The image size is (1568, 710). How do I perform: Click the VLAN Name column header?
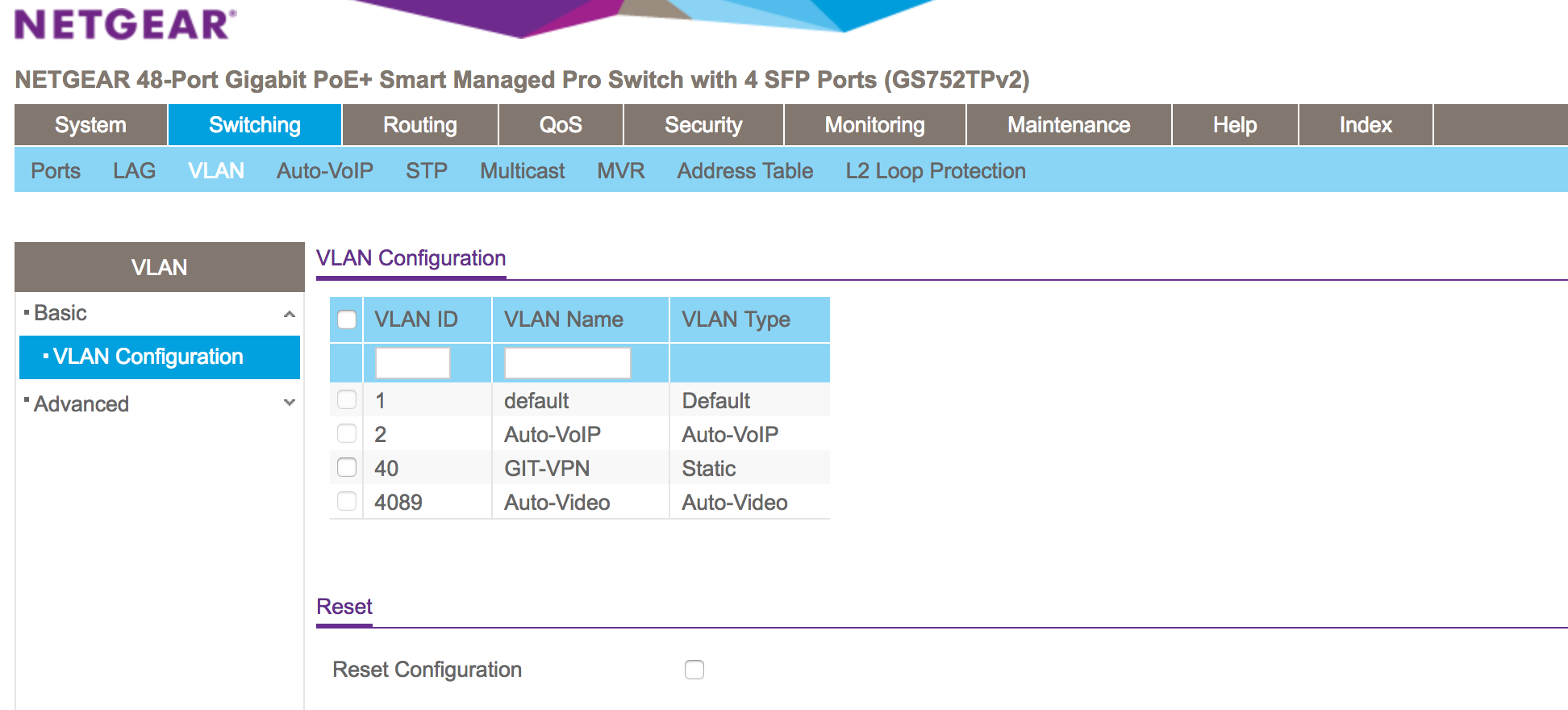[581, 319]
